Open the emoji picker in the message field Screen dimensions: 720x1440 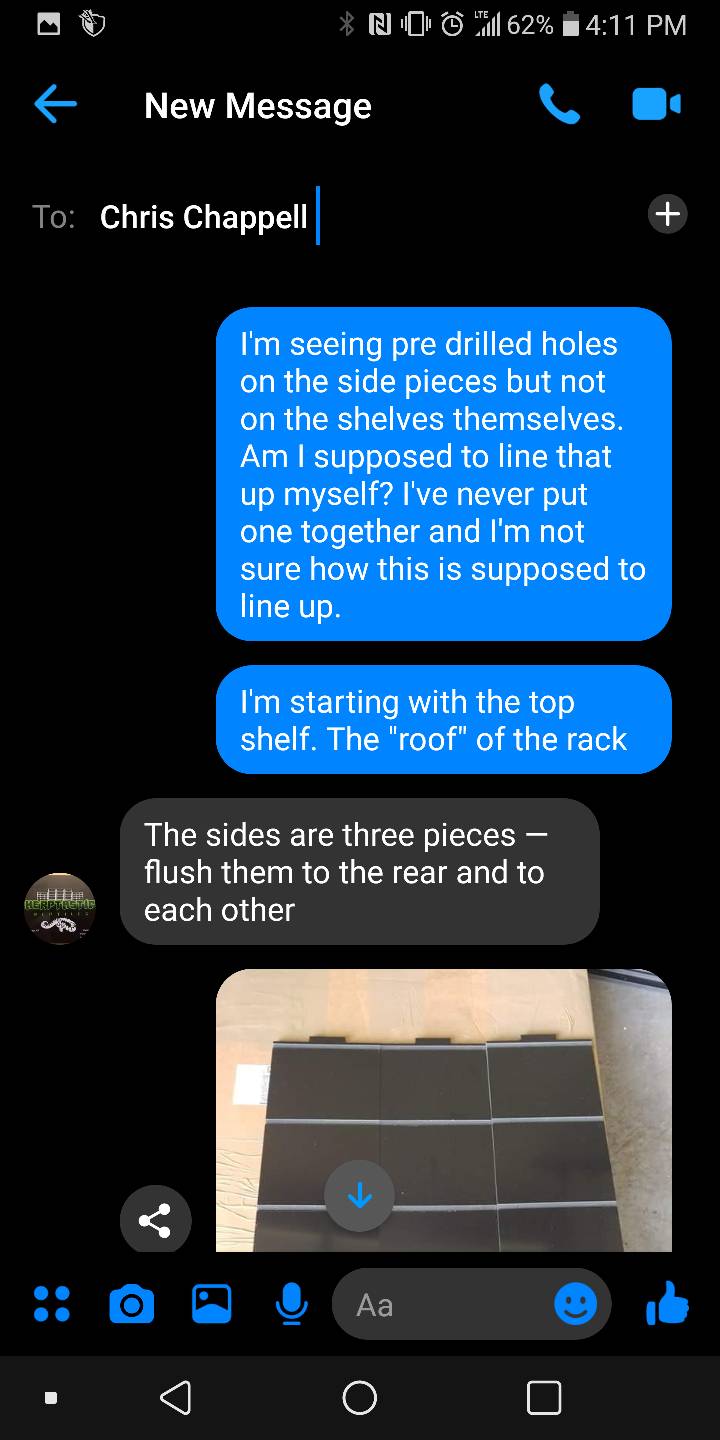576,1304
